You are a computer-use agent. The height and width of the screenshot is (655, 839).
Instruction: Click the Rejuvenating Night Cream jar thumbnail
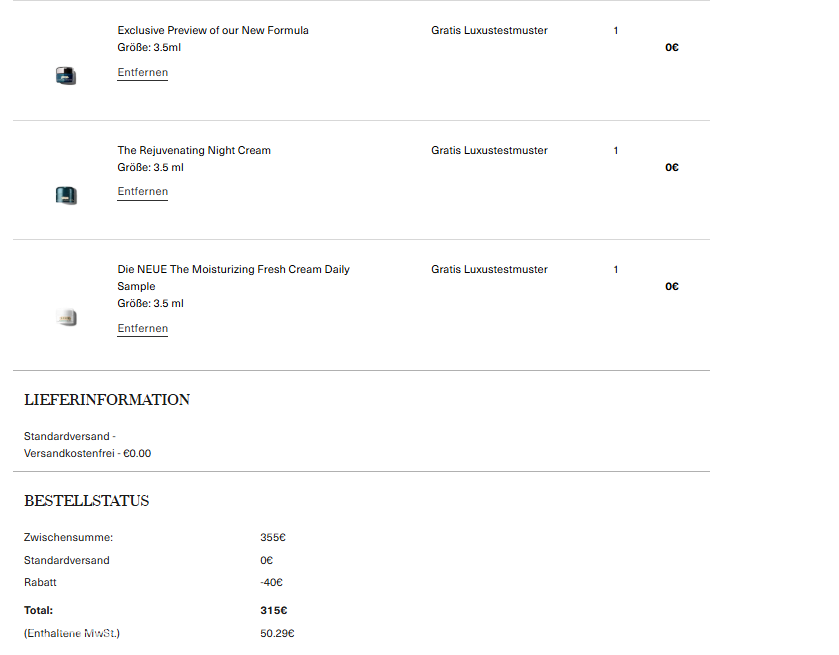(66, 195)
